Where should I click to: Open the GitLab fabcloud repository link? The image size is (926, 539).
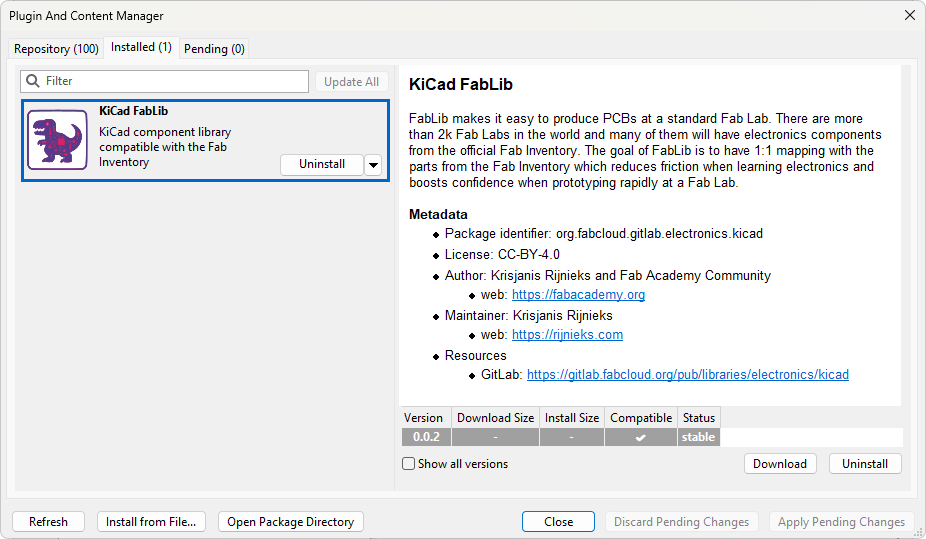point(687,375)
